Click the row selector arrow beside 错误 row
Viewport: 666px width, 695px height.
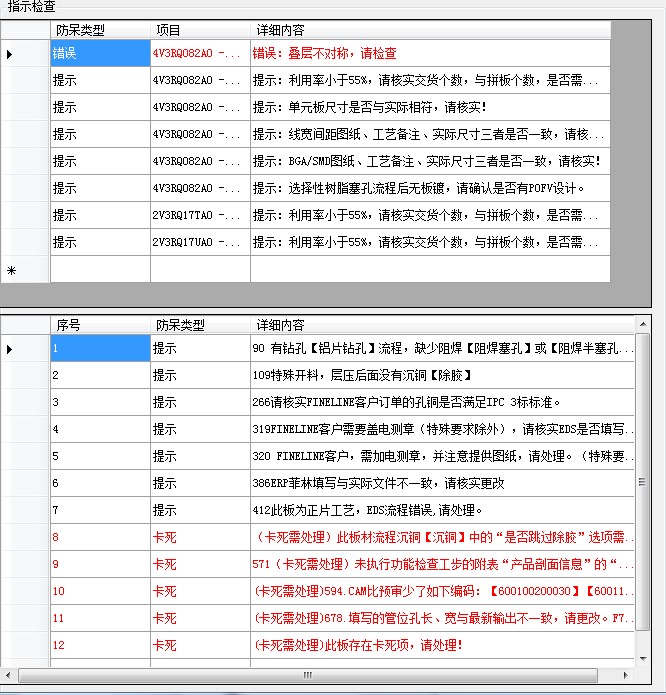[25, 54]
